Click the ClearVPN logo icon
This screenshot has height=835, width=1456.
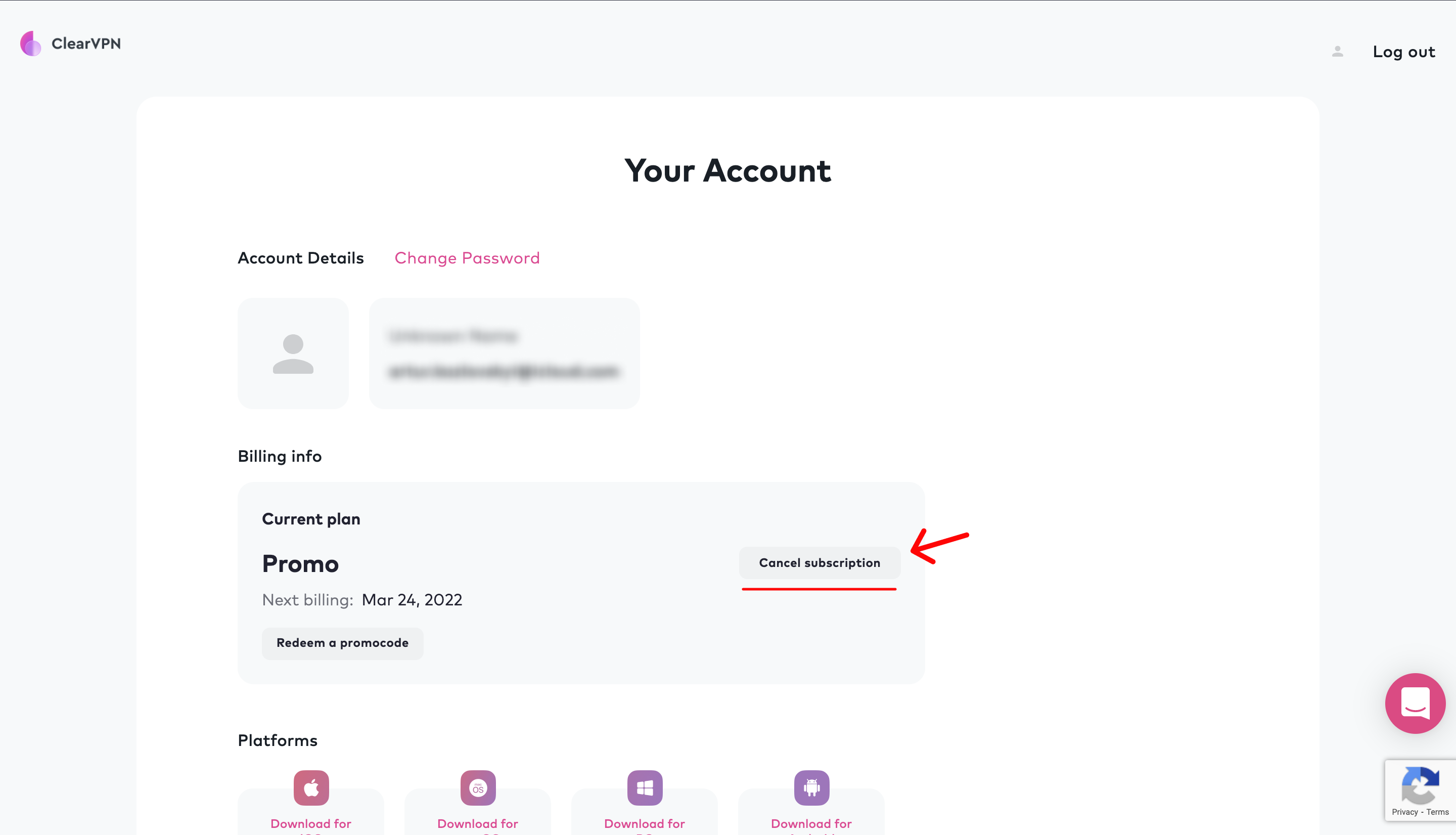31,43
